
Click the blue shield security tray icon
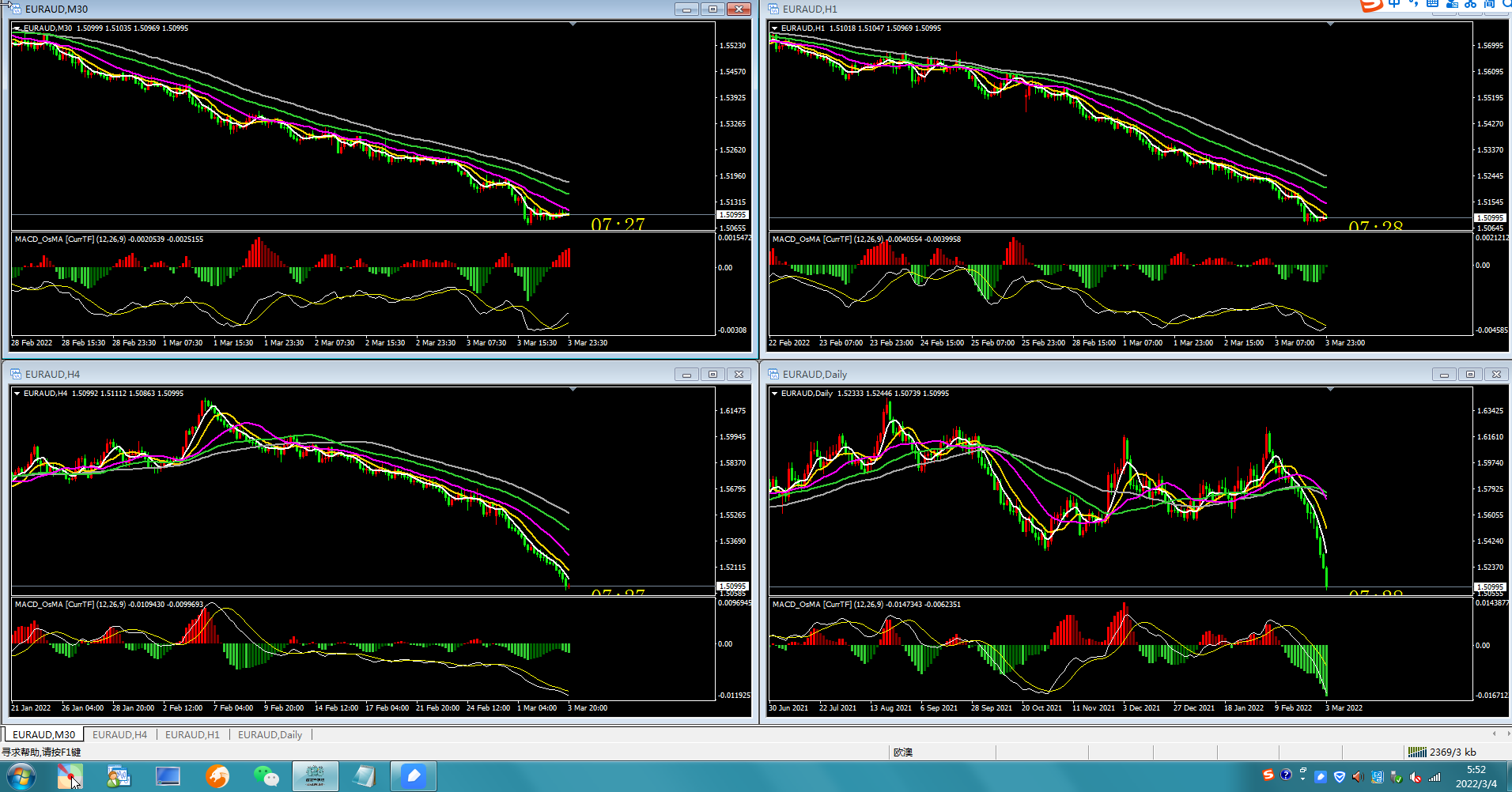1340,777
